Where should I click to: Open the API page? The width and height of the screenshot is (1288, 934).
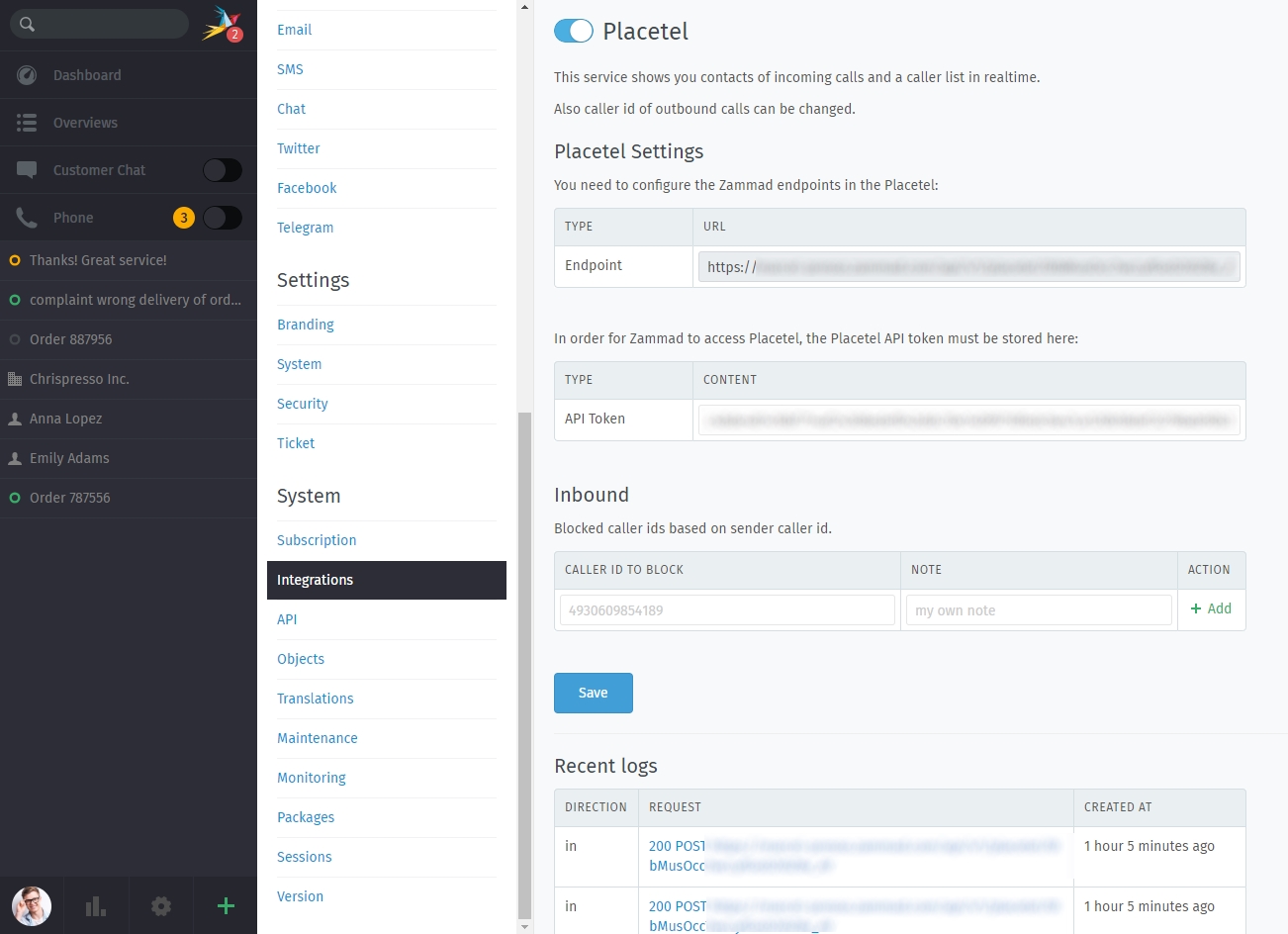click(287, 619)
